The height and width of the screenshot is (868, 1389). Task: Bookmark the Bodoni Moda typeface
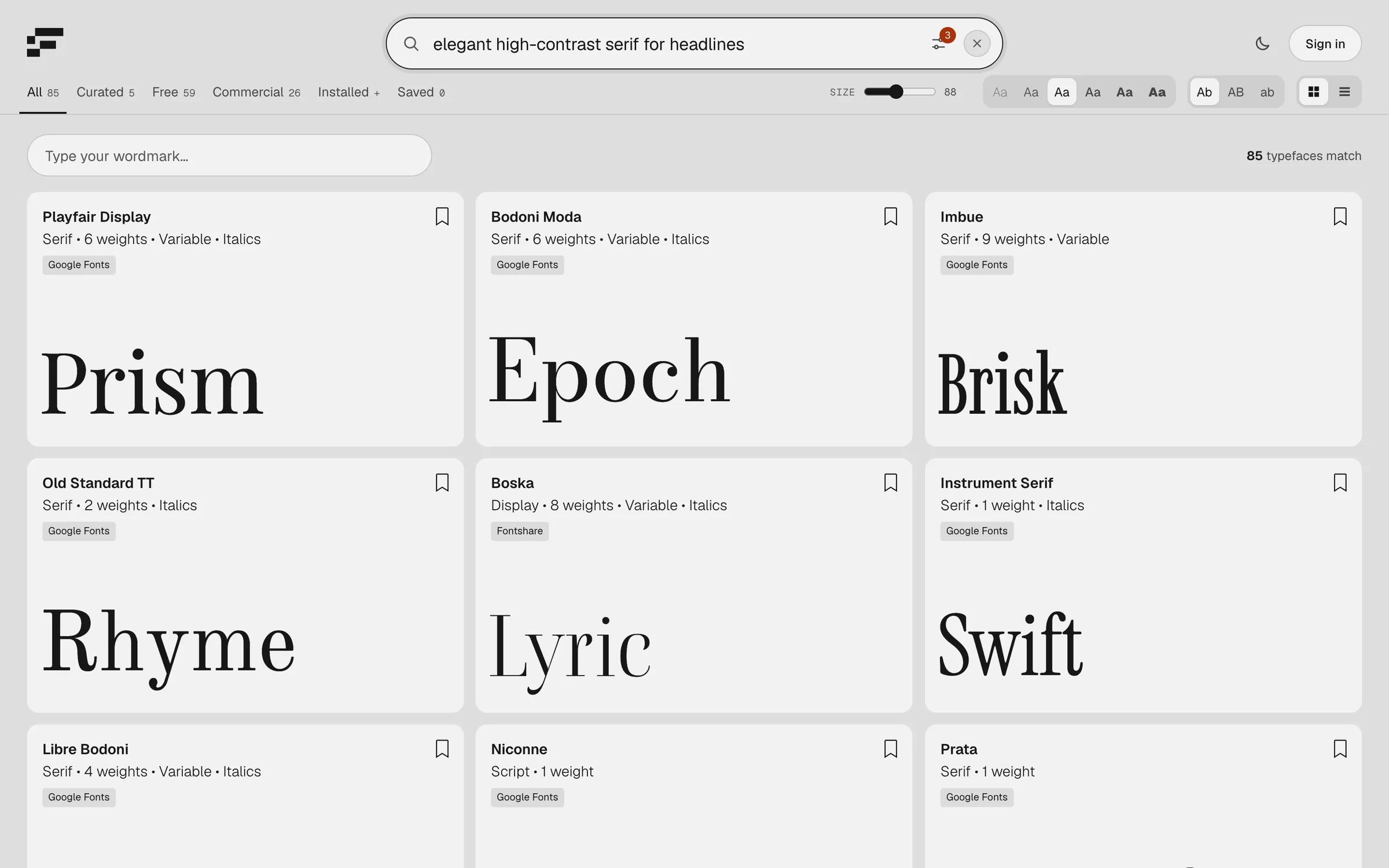891,216
